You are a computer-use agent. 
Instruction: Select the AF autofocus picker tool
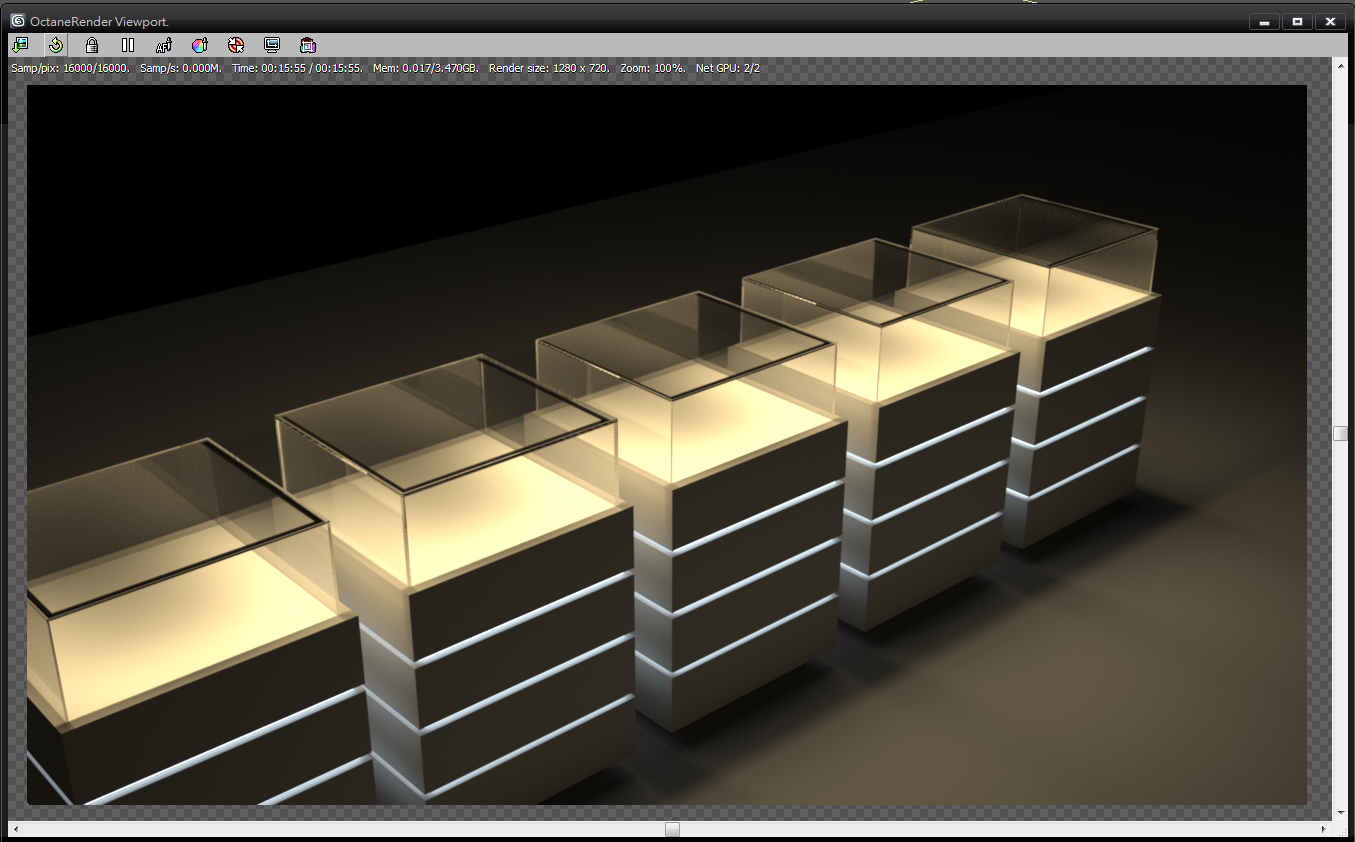coord(164,45)
